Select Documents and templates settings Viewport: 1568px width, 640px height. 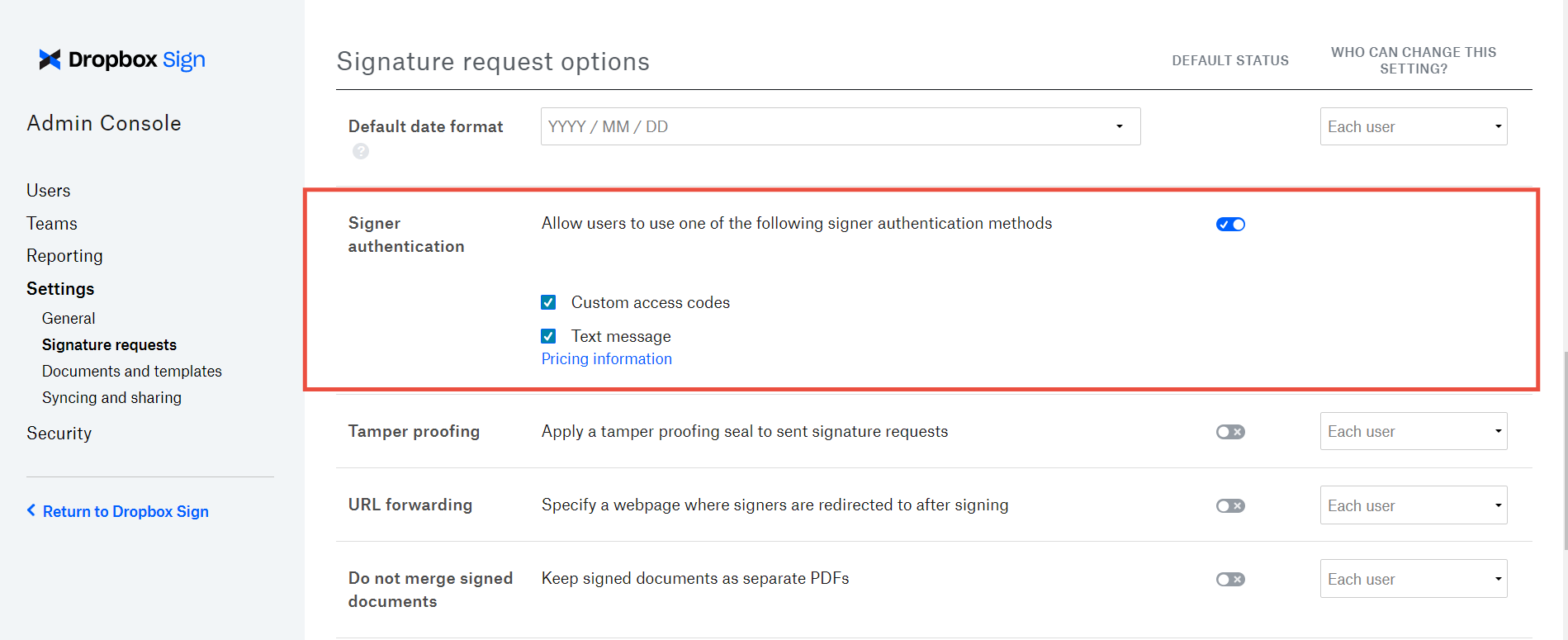(x=131, y=371)
